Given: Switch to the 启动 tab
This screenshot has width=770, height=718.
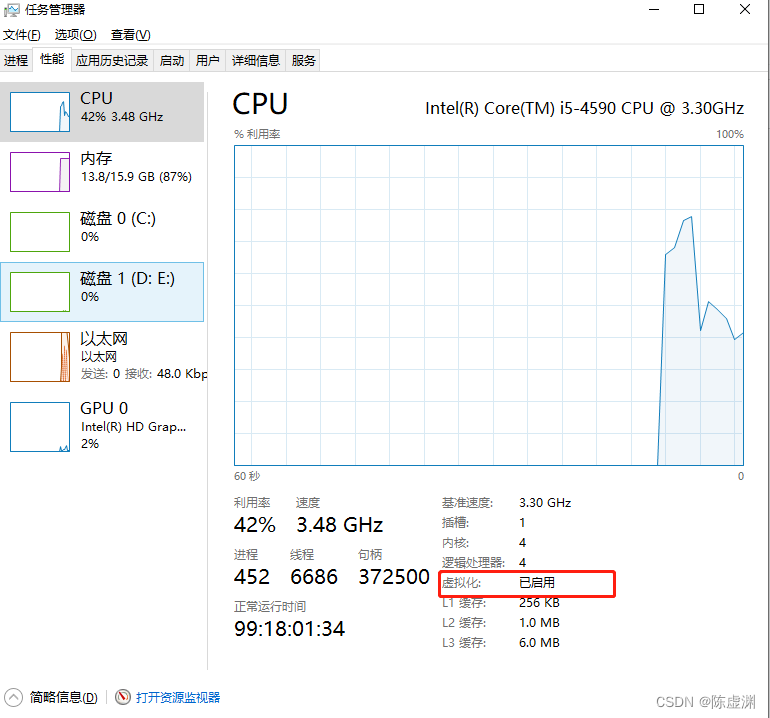Looking at the screenshot, I should (x=171, y=60).
